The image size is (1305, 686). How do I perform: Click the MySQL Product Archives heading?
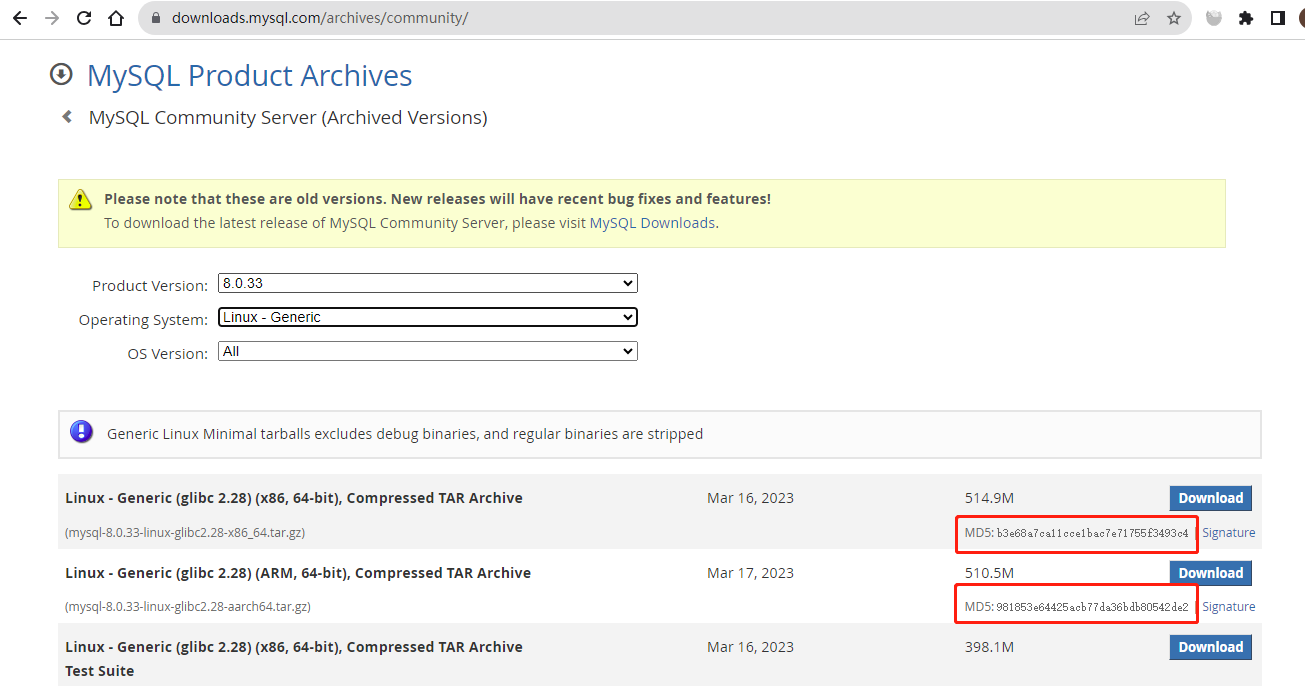tap(249, 76)
